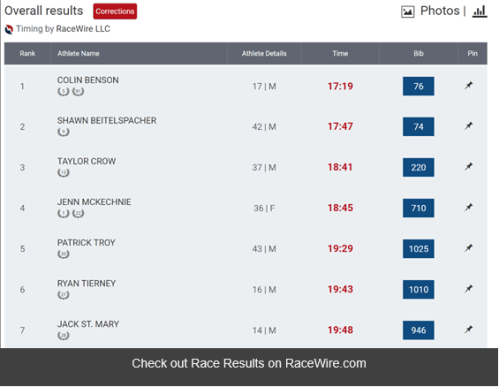Viewport: 499px width, 387px height.
Task: Click second laurel badge under Jenn McKechnie
Action: tap(78, 213)
